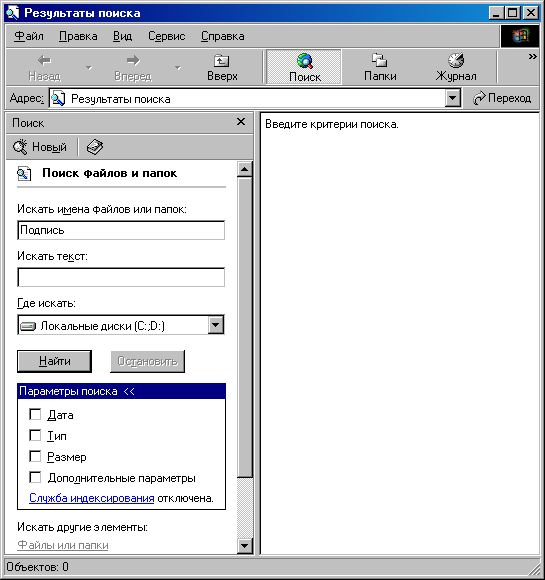Click the local disks drive icon

pos(28,326)
